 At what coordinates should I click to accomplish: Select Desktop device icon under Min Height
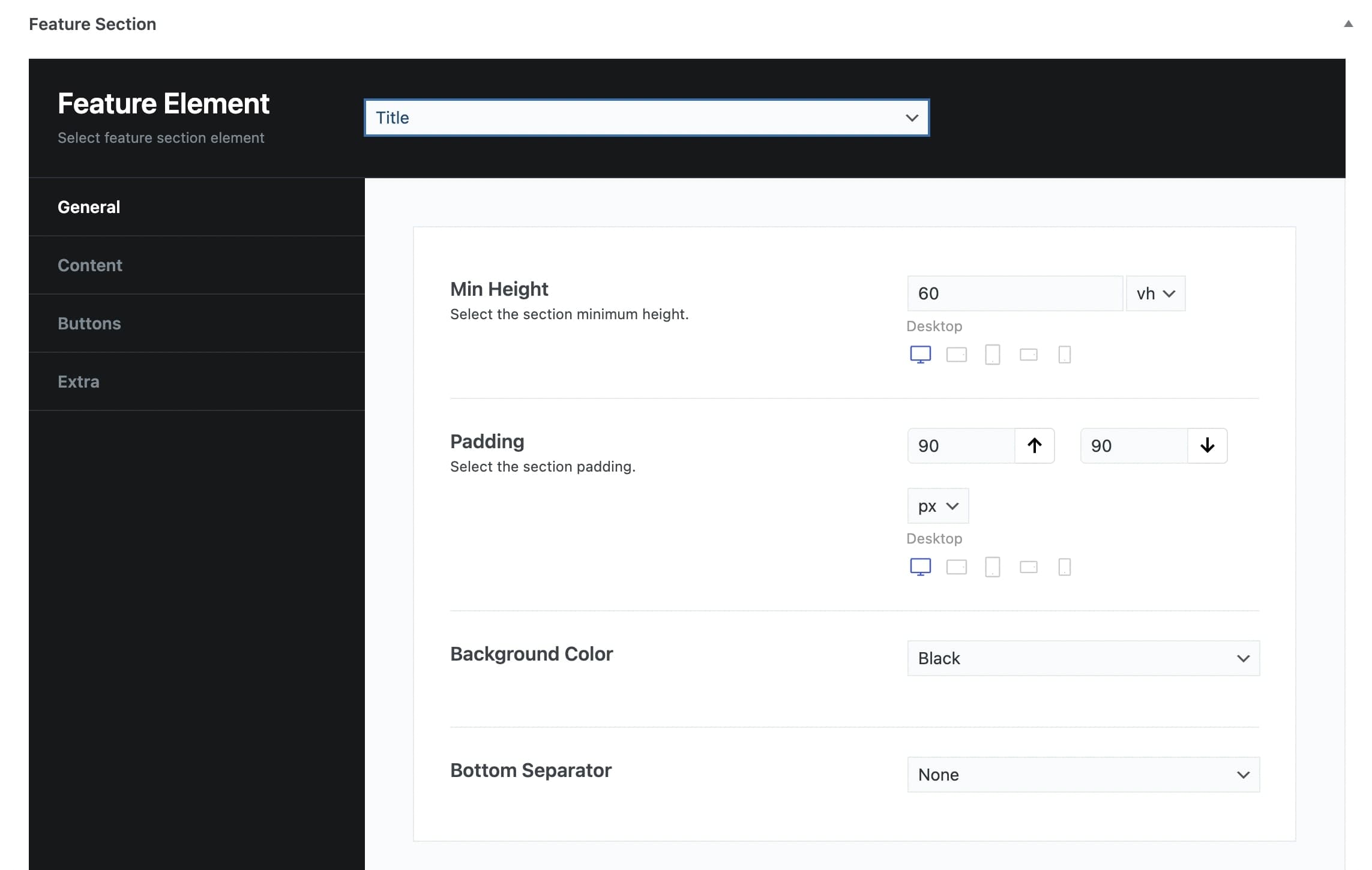pyautogui.click(x=920, y=355)
